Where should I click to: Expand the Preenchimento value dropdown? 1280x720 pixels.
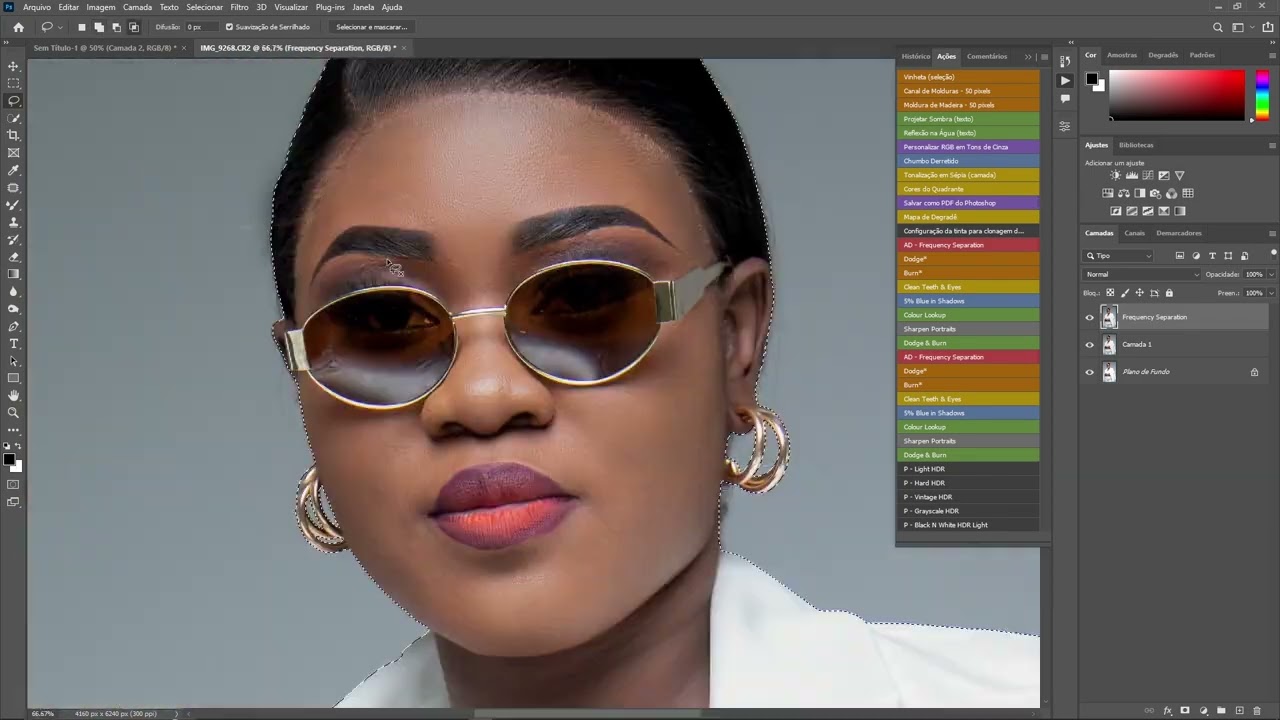click(1272, 293)
